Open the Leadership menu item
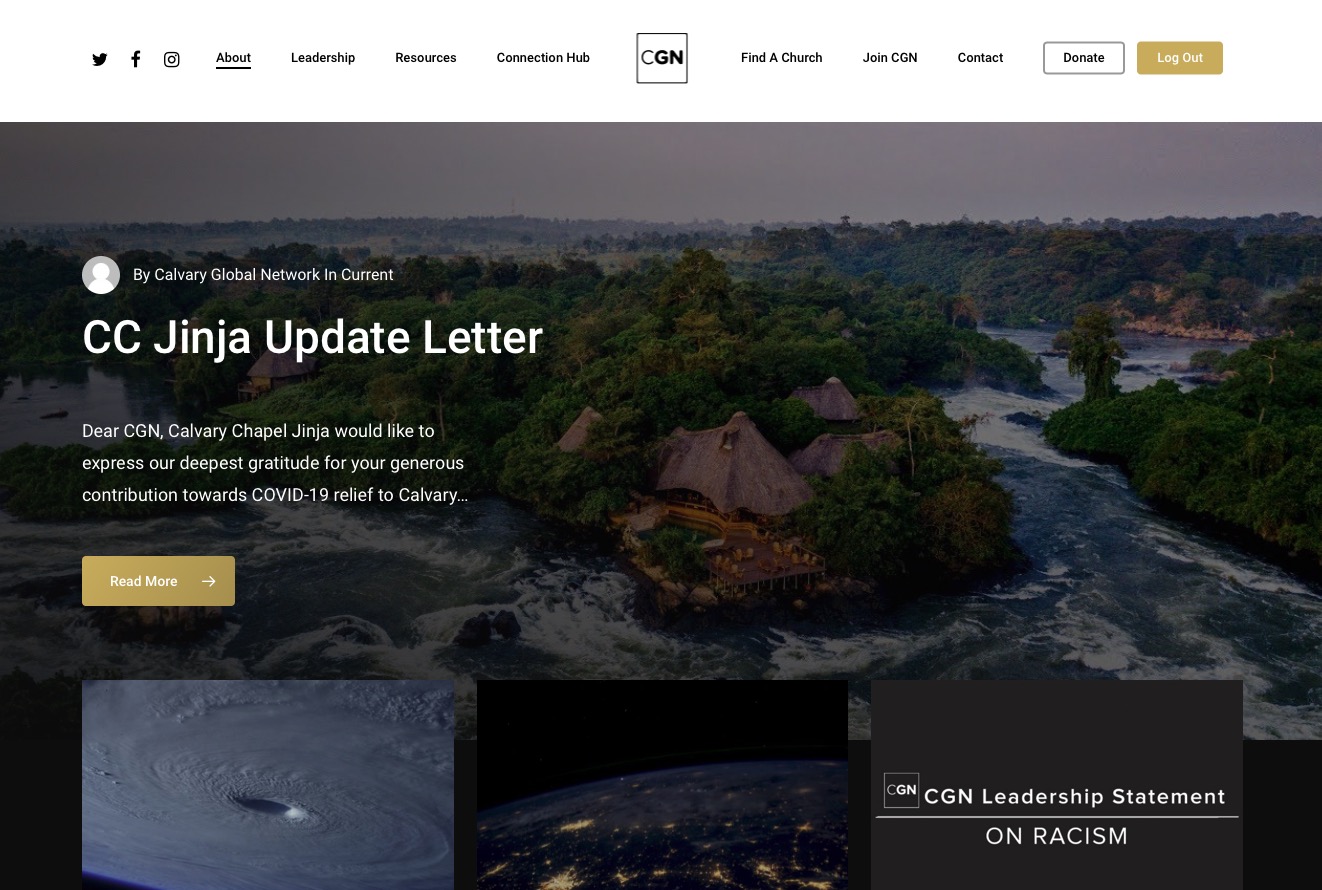Image resolution: width=1322 pixels, height=890 pixels. (x=323, y=58)
